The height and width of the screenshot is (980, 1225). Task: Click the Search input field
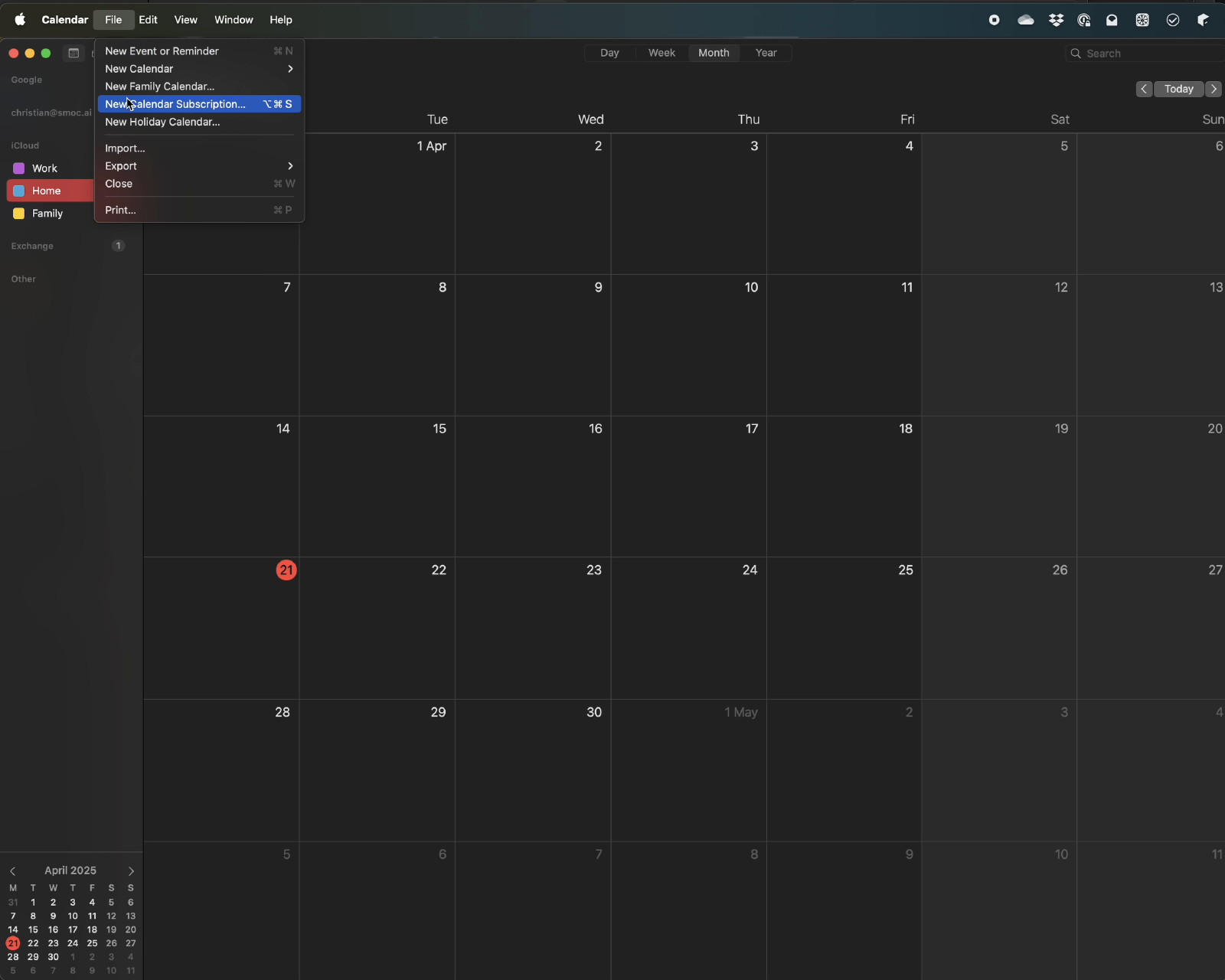pyautogui.click(x=1148, y=53)
